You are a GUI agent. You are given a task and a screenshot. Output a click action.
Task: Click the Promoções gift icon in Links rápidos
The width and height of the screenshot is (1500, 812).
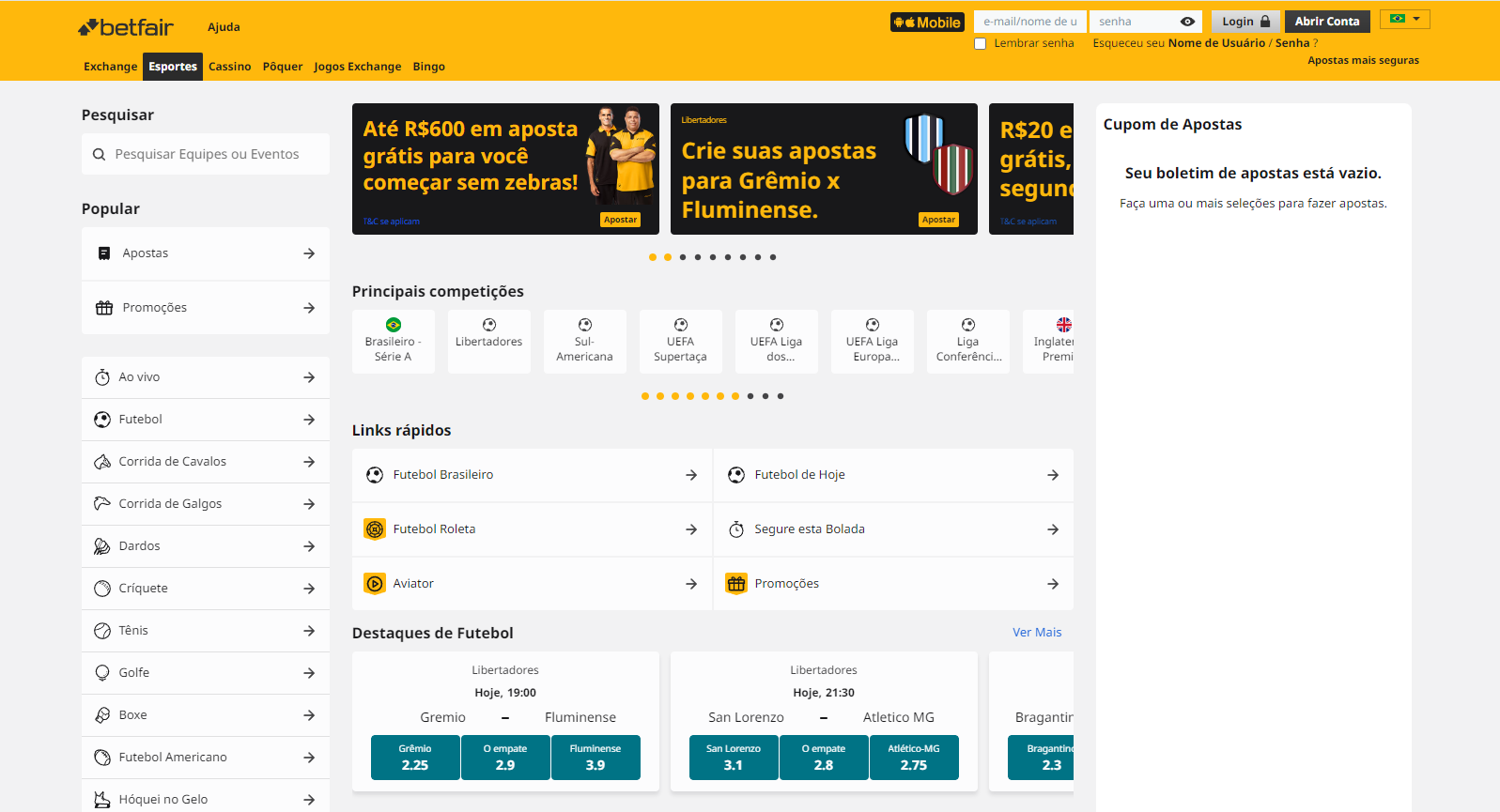tap(736, 584)
